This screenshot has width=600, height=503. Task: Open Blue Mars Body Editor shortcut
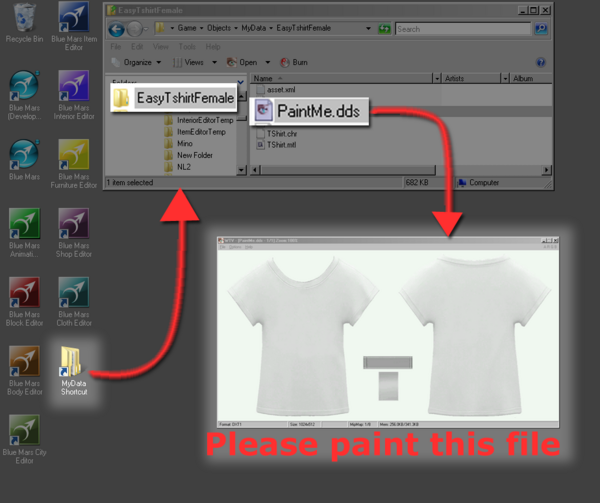(24, 370)
